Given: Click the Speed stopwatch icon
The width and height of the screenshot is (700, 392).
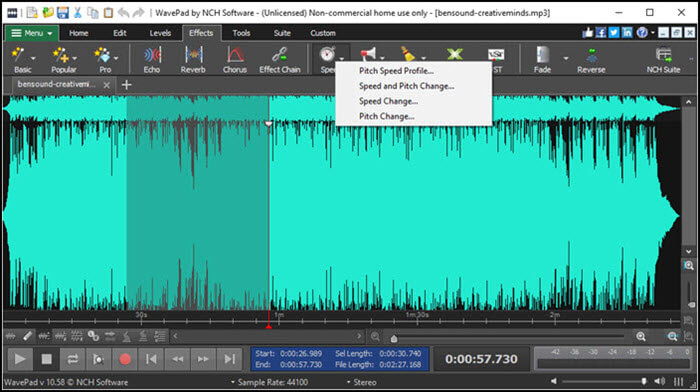Looking at the screenshot, I should [x=327, y=54].
